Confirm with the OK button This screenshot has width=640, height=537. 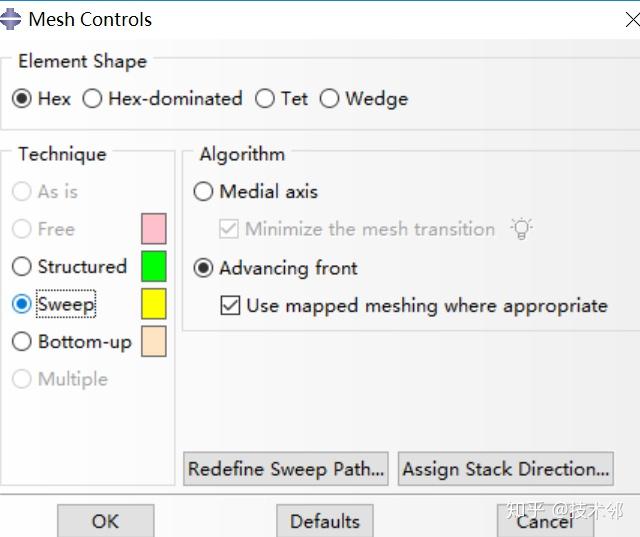(105, 521)
